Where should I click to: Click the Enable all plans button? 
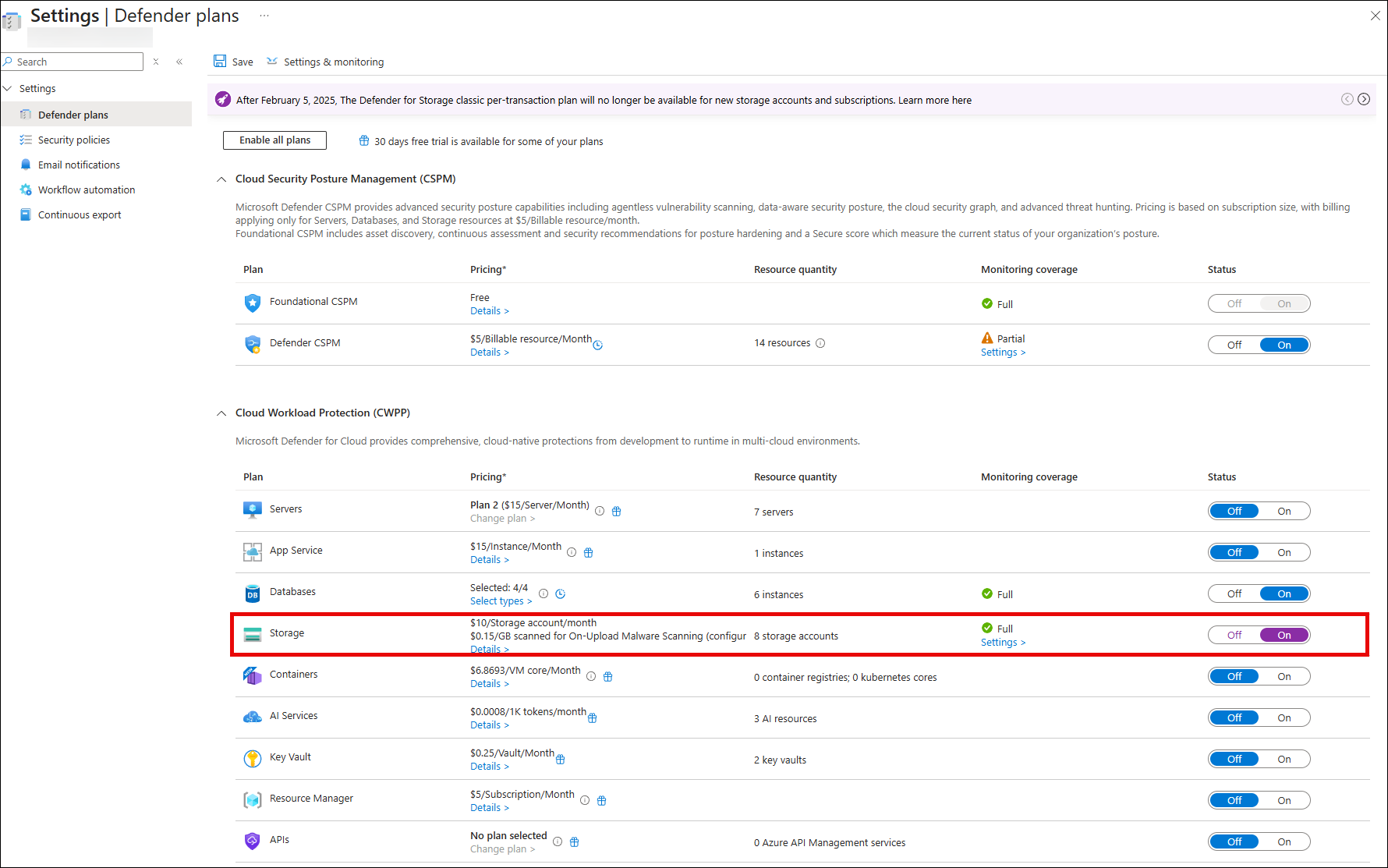[x=274, y=140]
